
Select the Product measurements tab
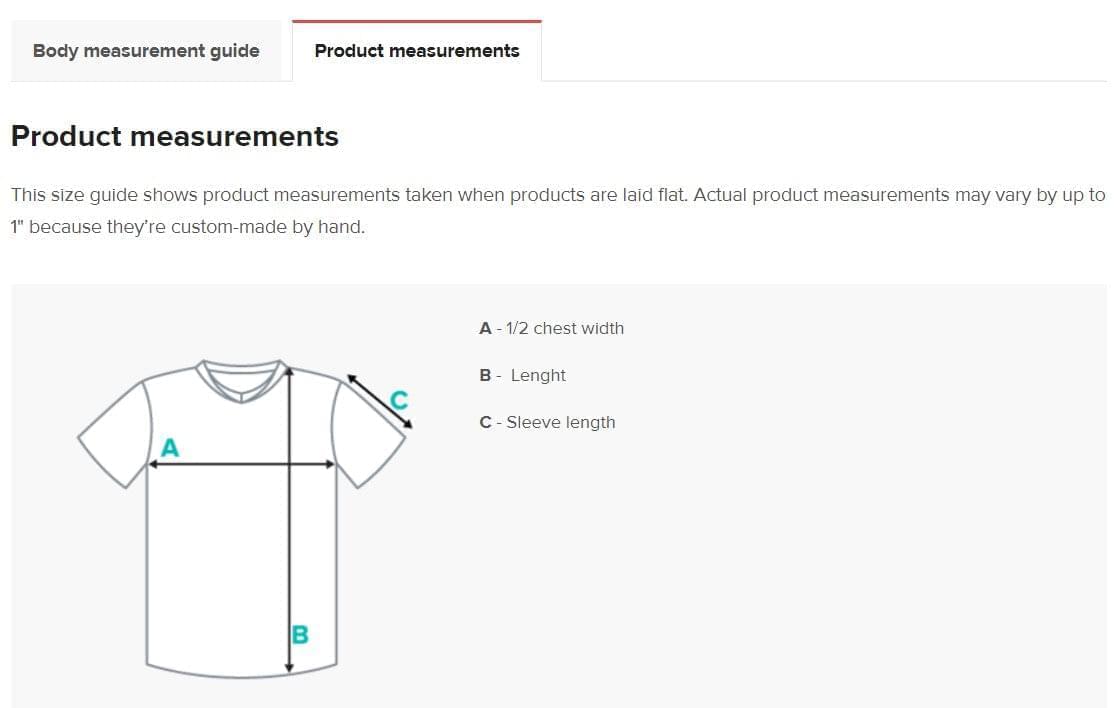[417, 51]
